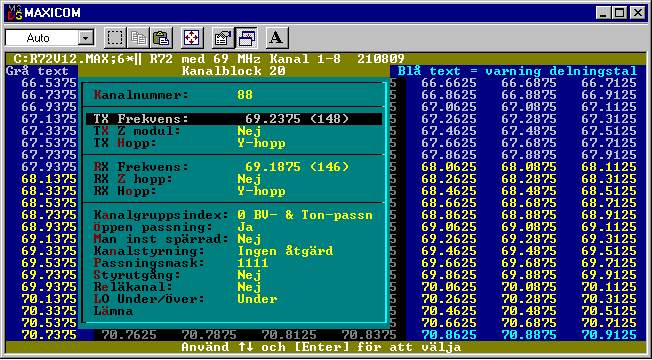Toggle Full screen mode icon
This screenshot has width=652, height=360.
[192, 38]
